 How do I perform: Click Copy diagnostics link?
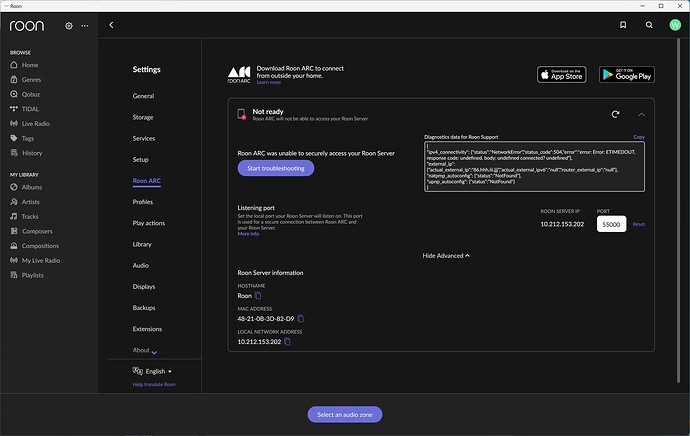coord(639,137)
